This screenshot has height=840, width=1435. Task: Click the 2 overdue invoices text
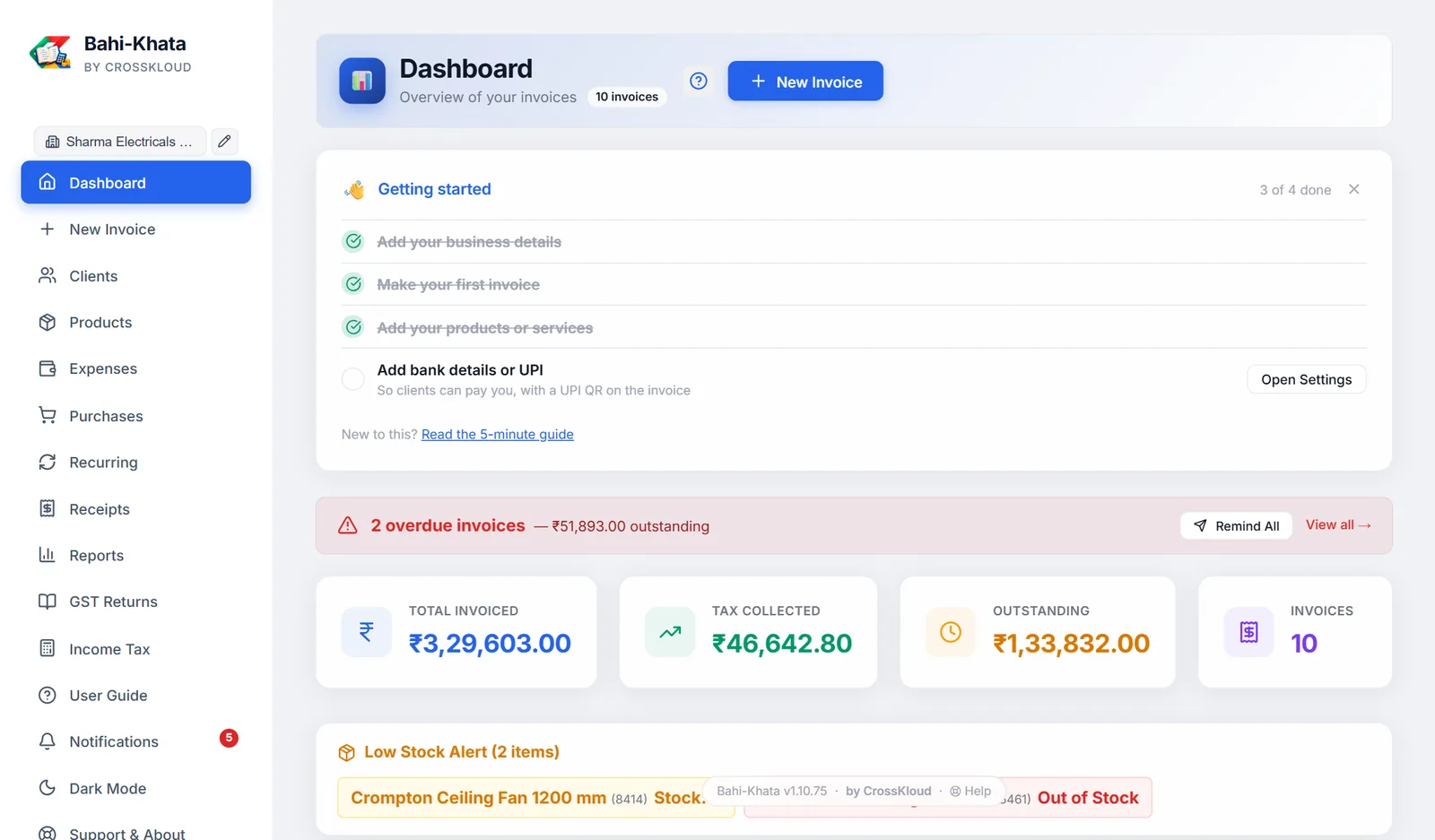tap(448, 525)
